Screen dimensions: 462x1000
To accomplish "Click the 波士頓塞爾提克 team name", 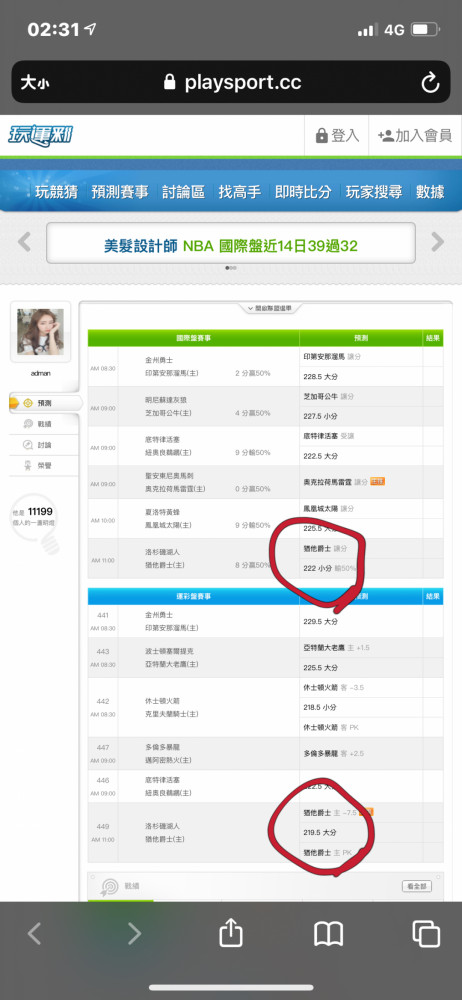I will (x=168, y=651).
